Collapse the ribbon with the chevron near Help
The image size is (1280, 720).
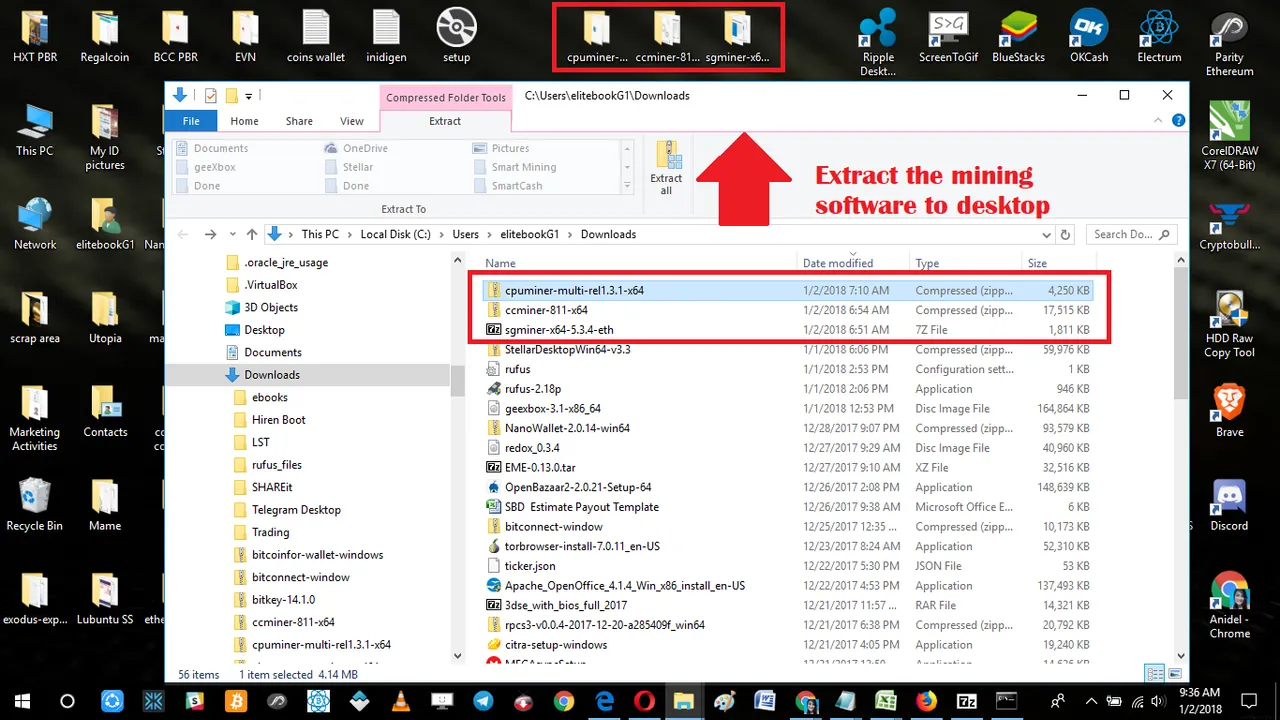click(x=1160, y=121)
